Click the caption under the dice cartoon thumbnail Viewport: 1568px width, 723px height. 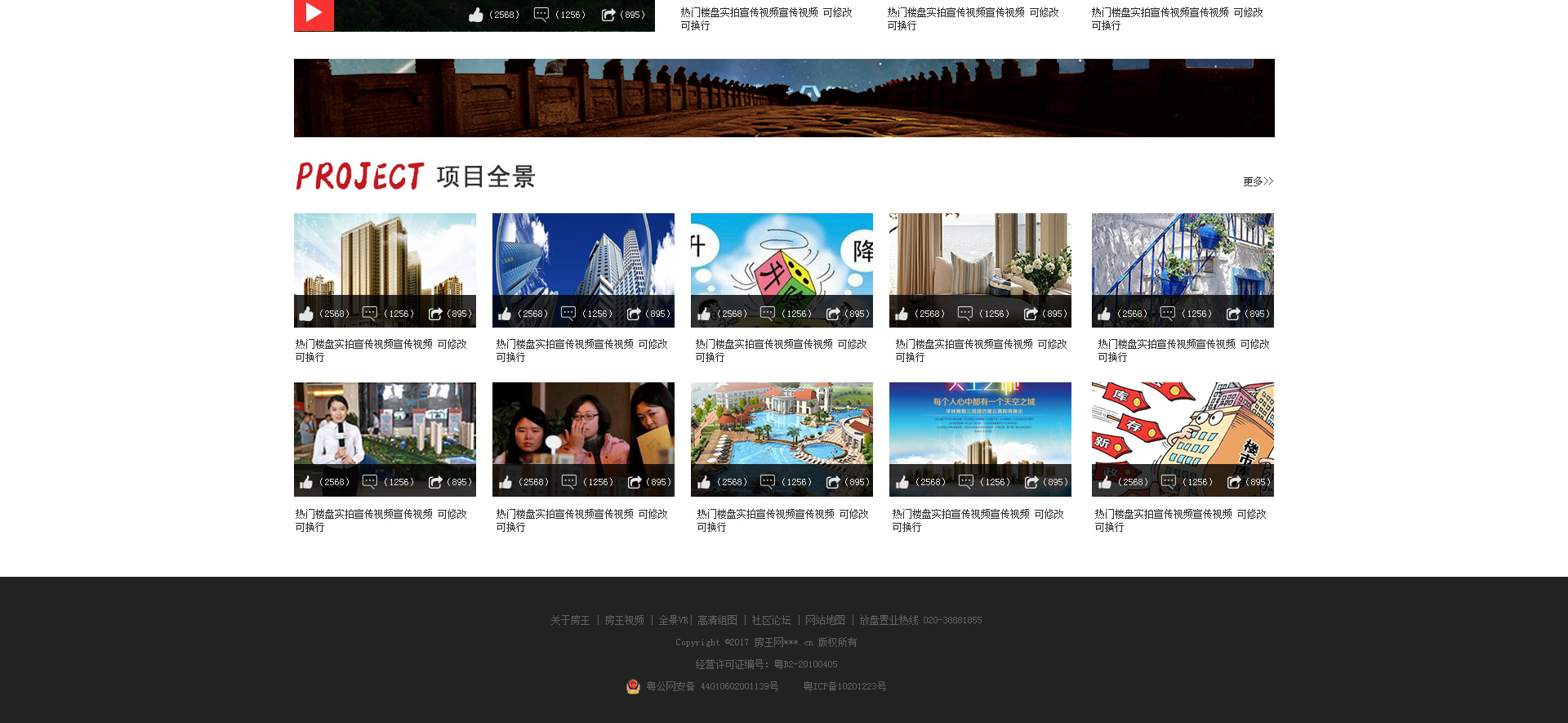pyautogui.click(x=781, y=350)
